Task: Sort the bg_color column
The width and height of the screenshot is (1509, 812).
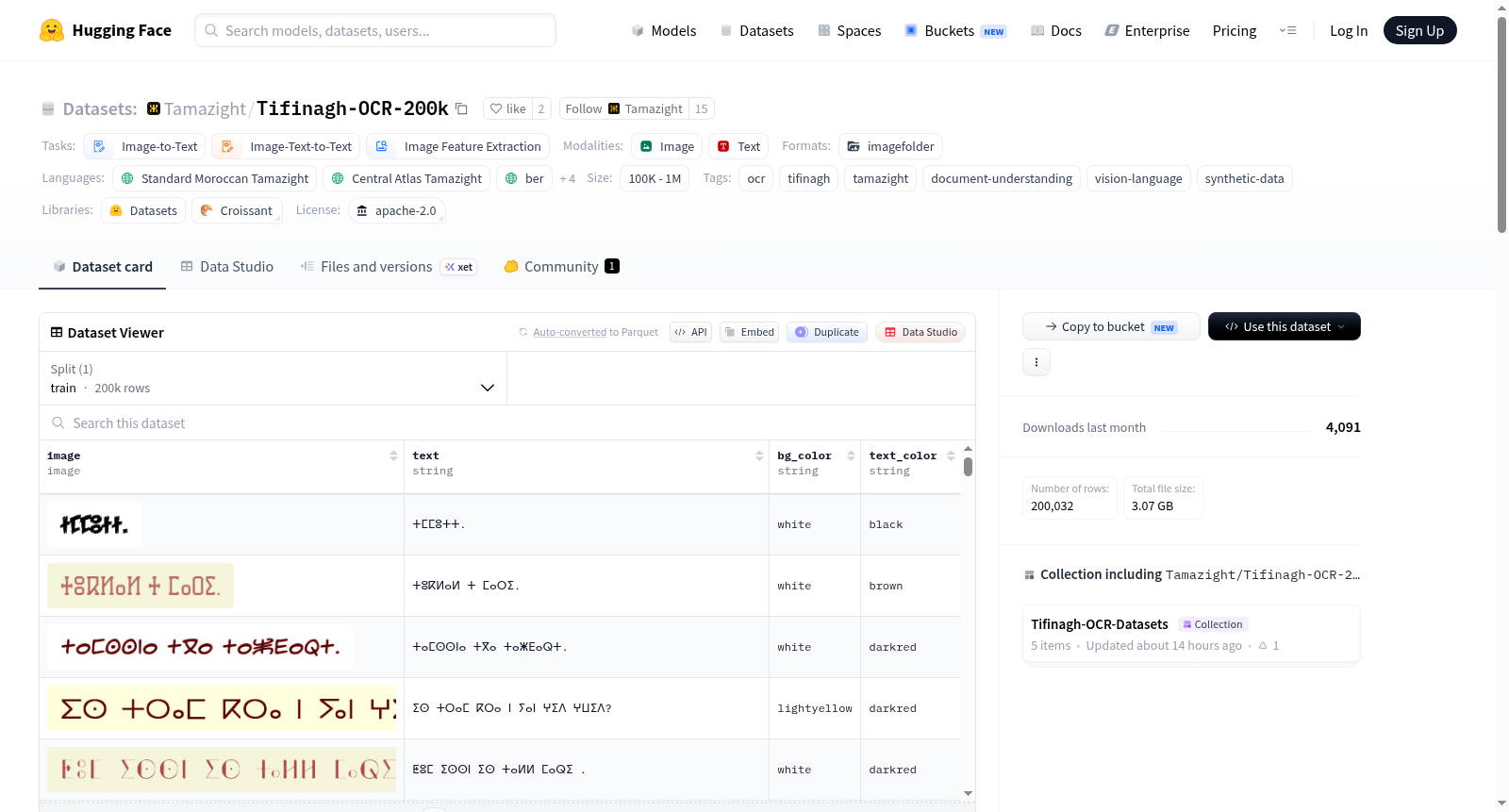Action: pos(851,456)
